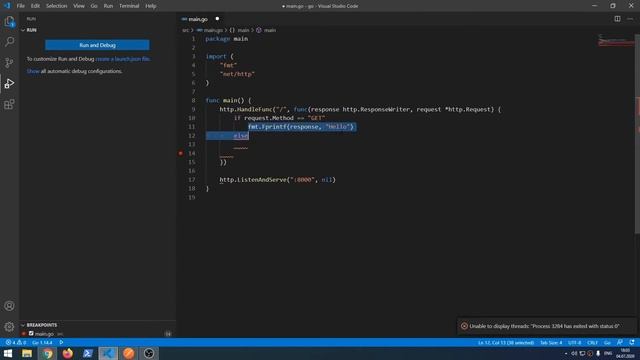640x360 pixels.
Task: Click the split editor icon
Action: point(617,19)
